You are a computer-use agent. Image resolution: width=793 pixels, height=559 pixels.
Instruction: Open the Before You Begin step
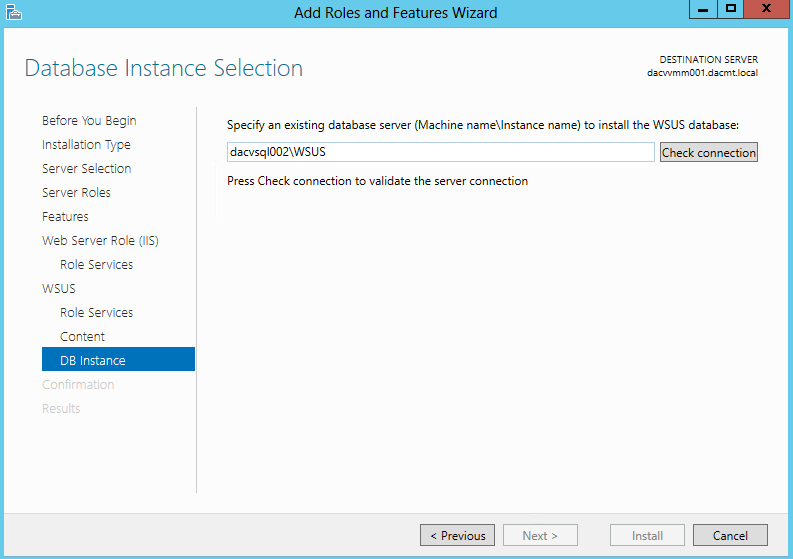[89, 120]
